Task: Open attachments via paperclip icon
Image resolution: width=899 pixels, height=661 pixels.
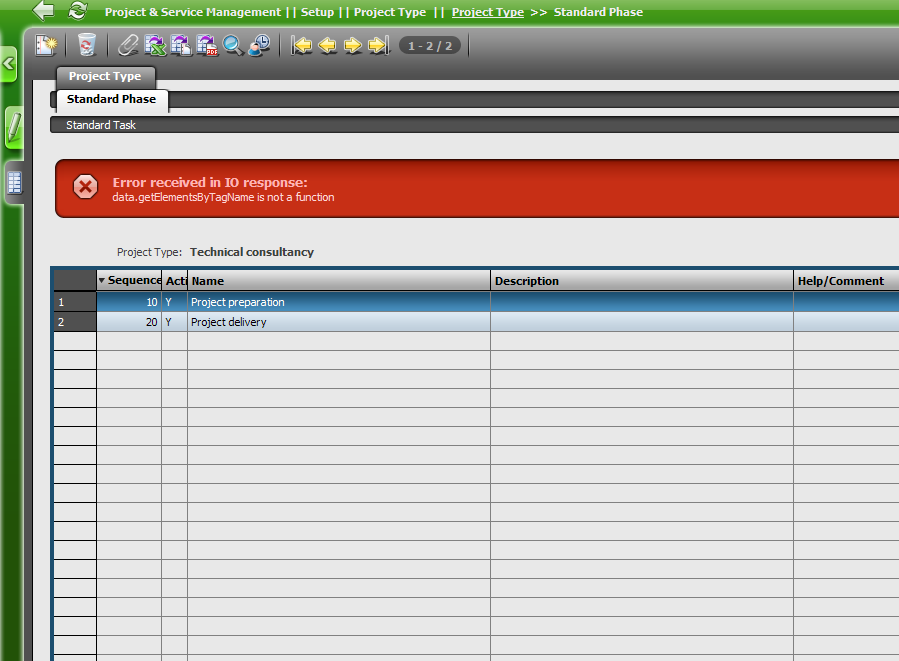Action: [x=128, y=45]
